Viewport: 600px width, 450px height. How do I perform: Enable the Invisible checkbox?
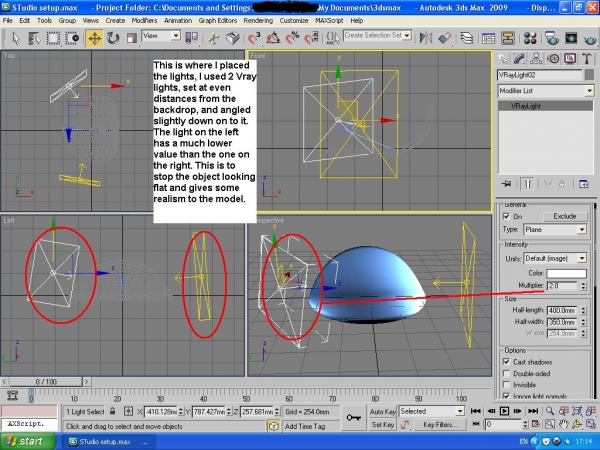pos(506,385)
